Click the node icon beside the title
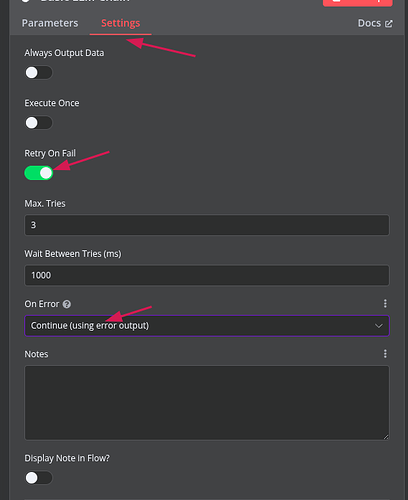Viewport: 408px width, 500px height. pos(26,1)
